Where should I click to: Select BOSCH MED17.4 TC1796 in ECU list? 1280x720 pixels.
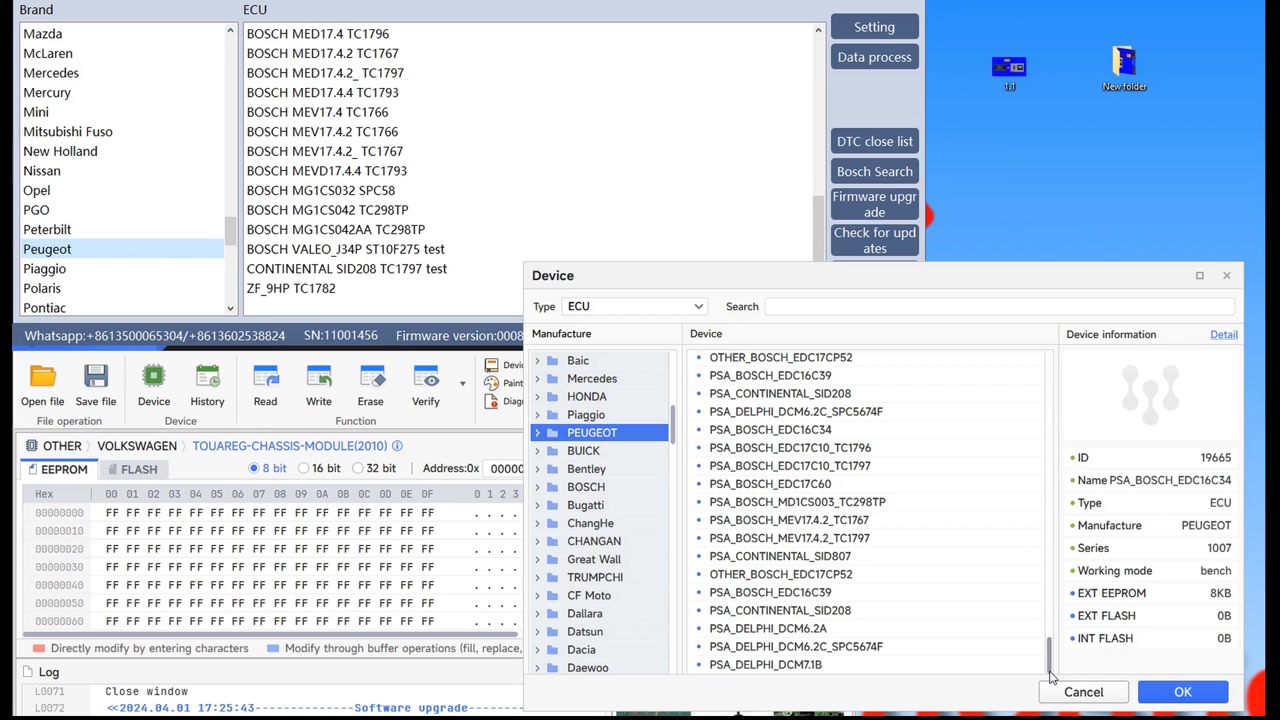(x=318, y=34)
